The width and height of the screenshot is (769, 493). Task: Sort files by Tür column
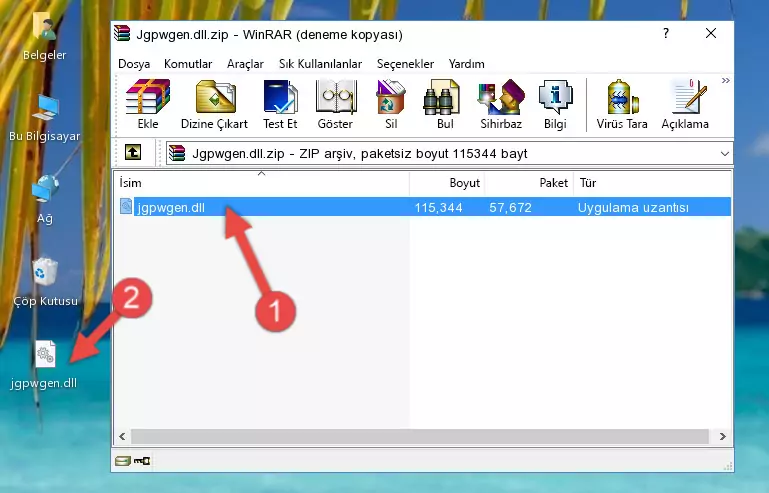click(x=652, y=183)
